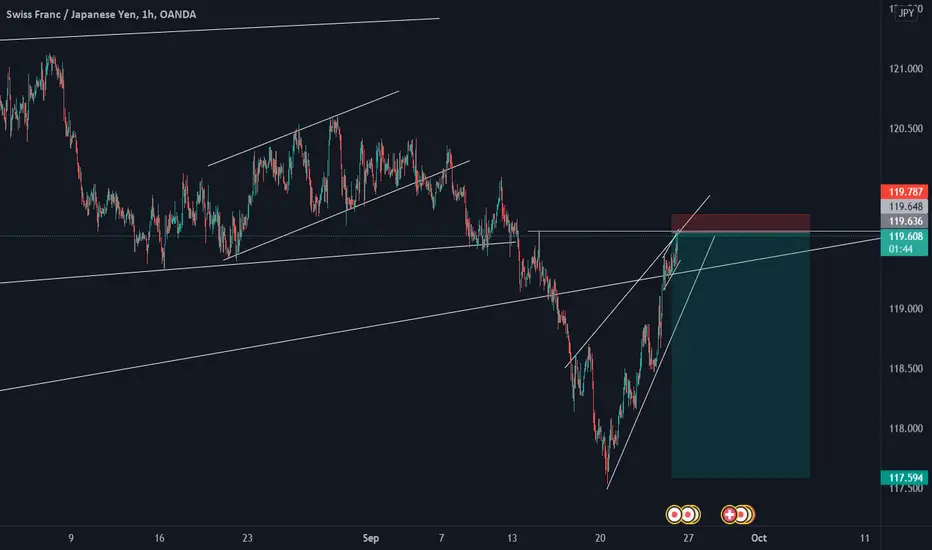932x550 pixels.
Task: Click the 119.000 price axis label
Action: pyautogui.click(x=905, y=309)
